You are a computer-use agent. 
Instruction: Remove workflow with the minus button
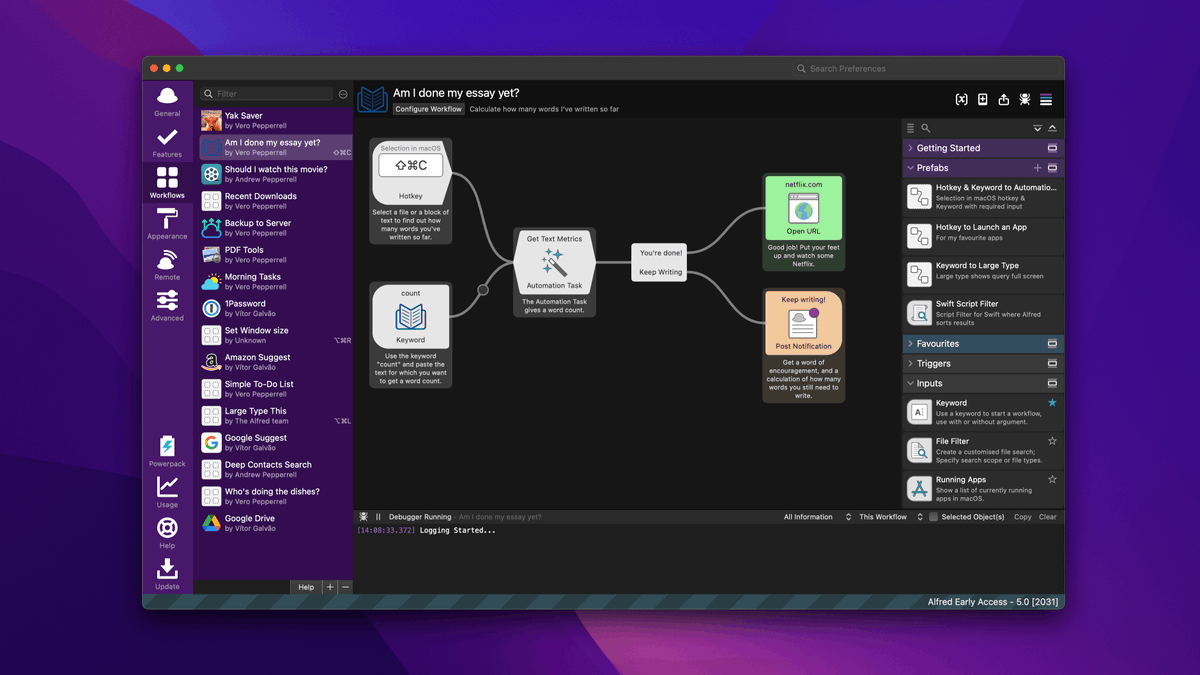346,587
